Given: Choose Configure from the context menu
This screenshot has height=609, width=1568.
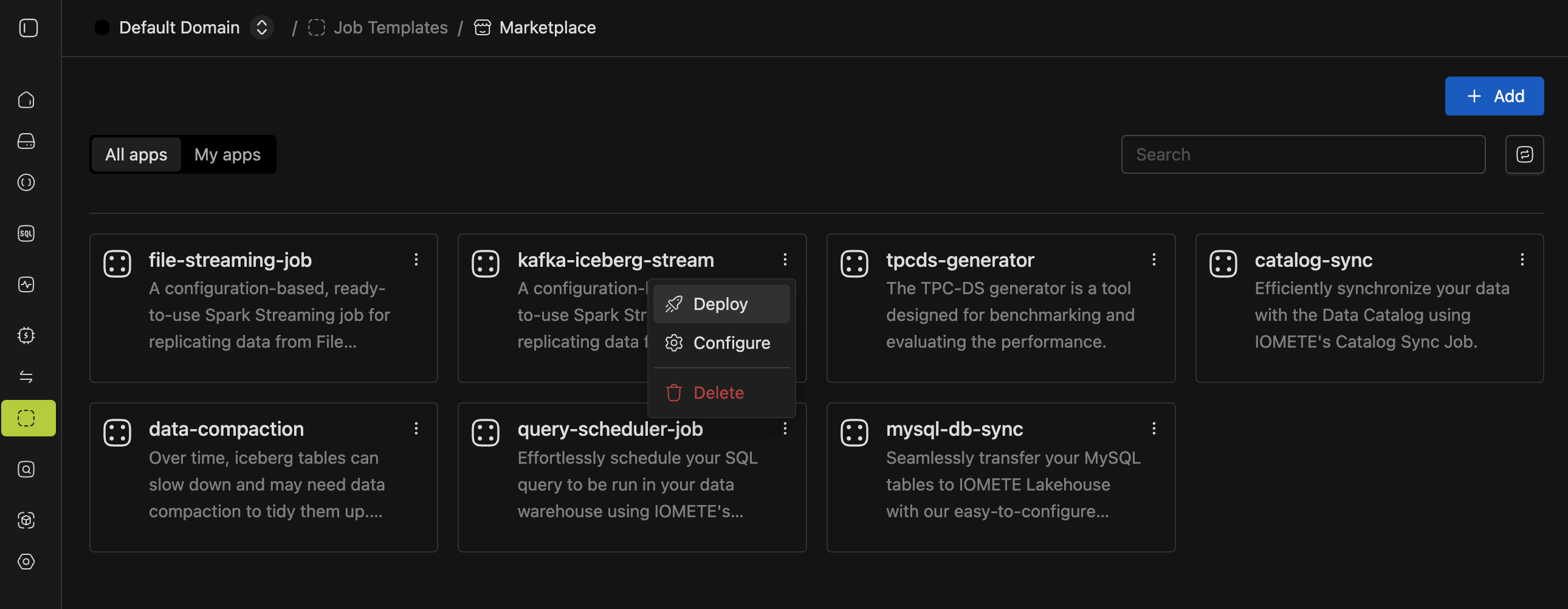Looking at the screenshot, I should pos(721,343).
